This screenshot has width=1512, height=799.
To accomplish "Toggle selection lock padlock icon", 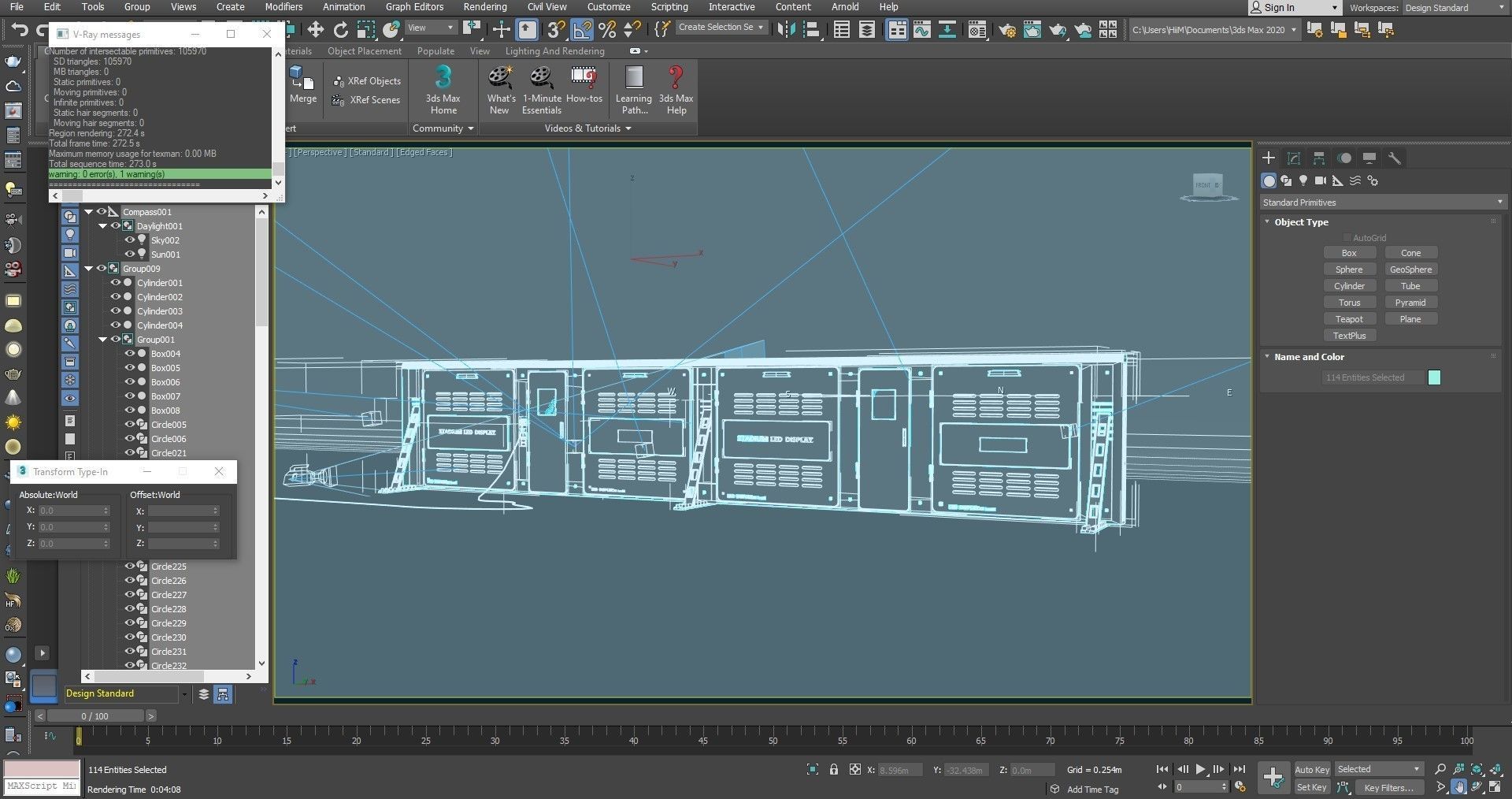I will point(834,770).
